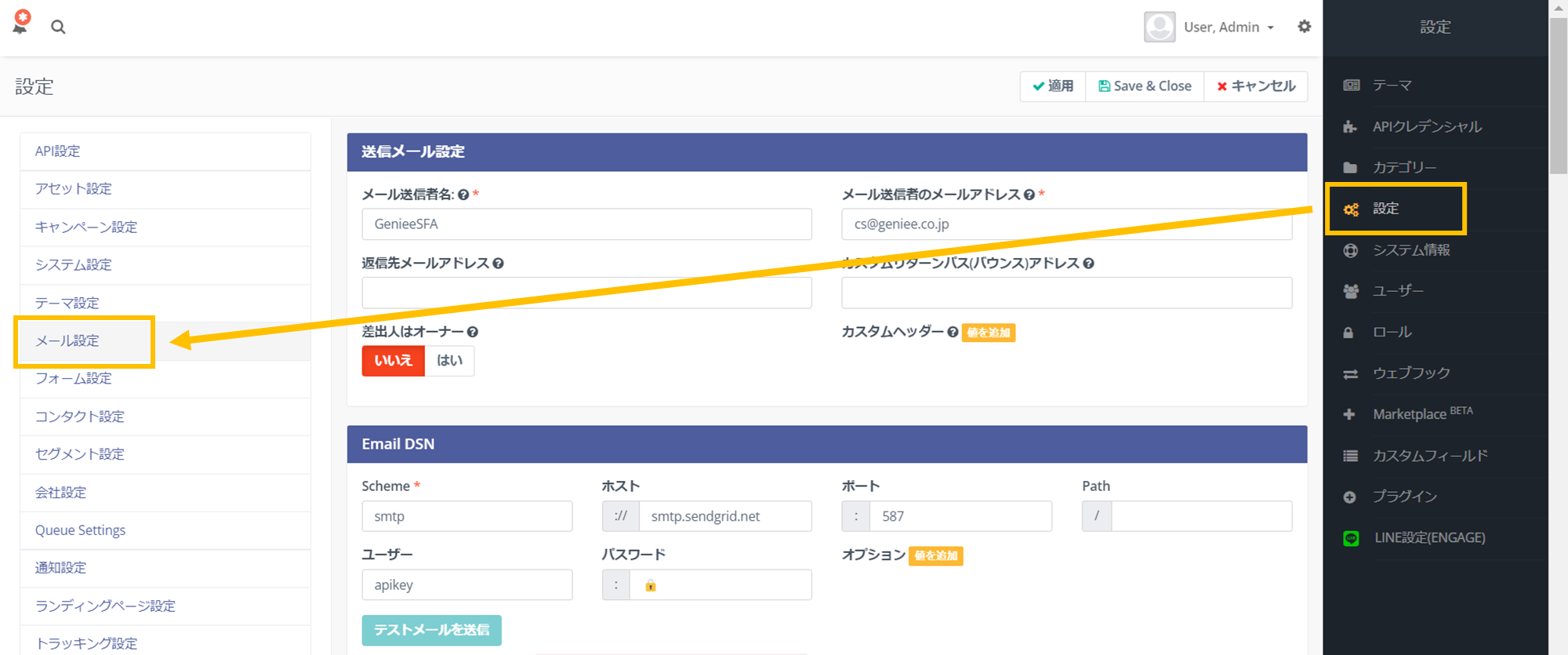Select はい for 差出人はオーナー
The image size is (1568, 655).
coord(449,361)
